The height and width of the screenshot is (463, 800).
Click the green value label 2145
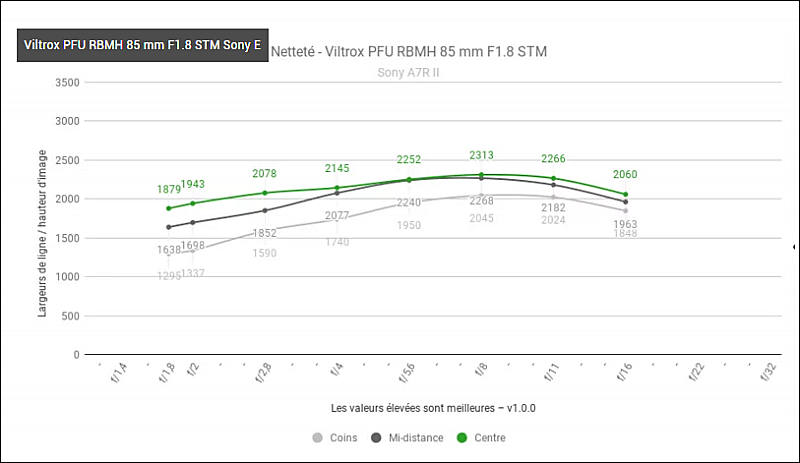coord(337,168)
